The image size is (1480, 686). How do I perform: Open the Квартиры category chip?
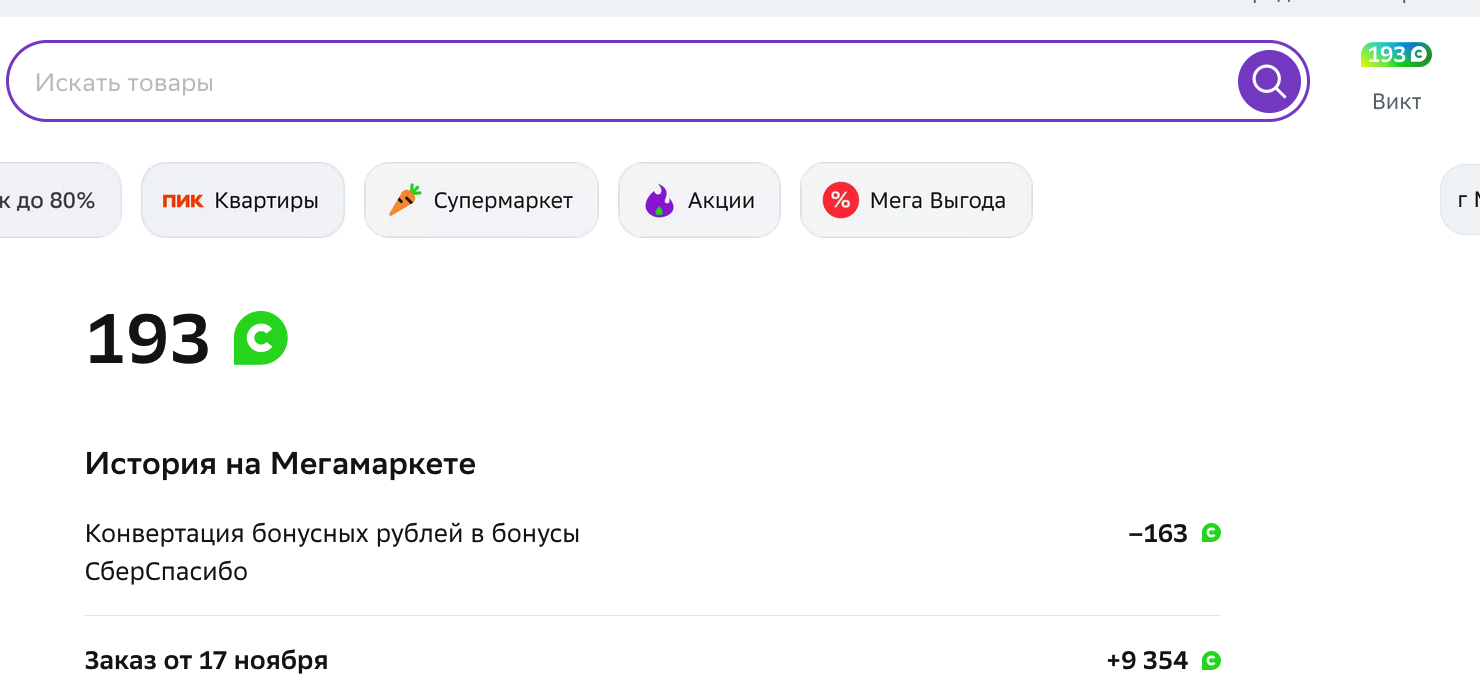tap(243, 200)
